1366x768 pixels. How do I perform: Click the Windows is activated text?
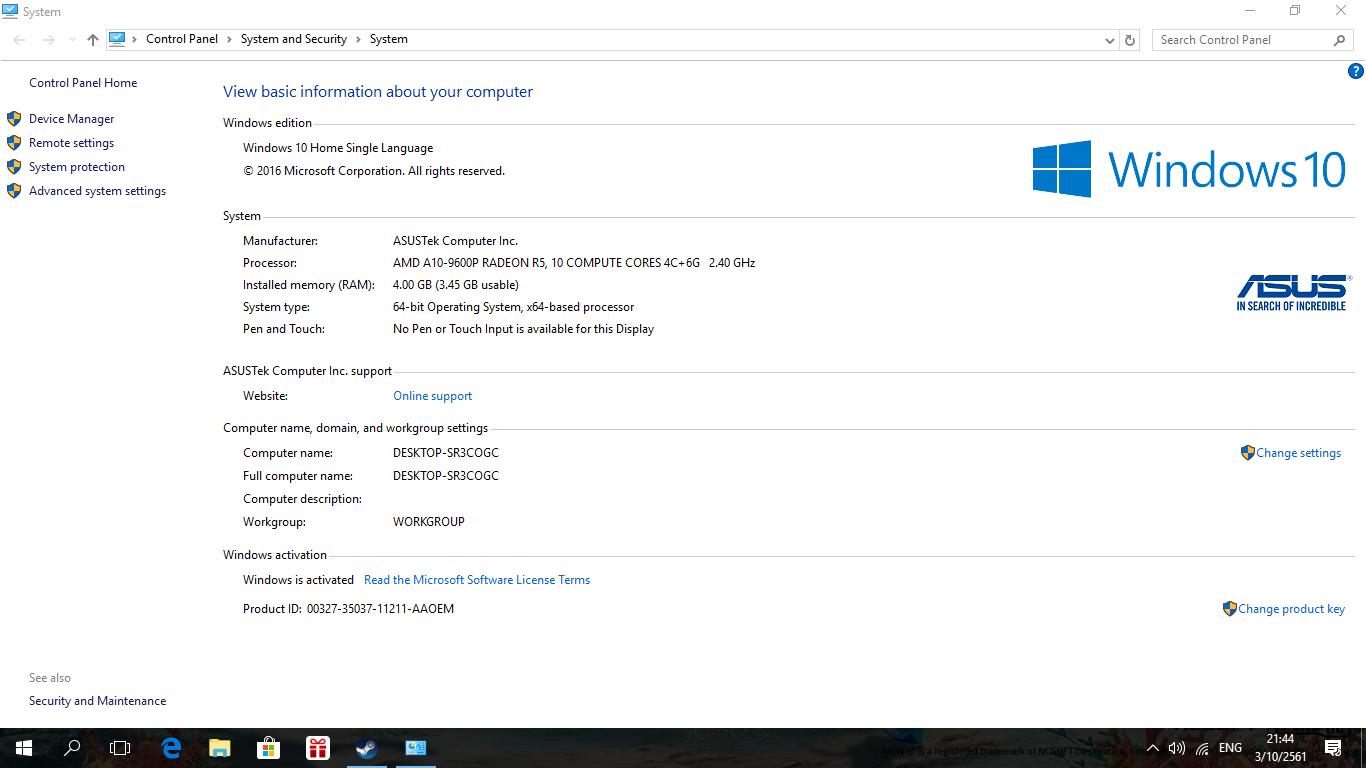click(298, 580)
